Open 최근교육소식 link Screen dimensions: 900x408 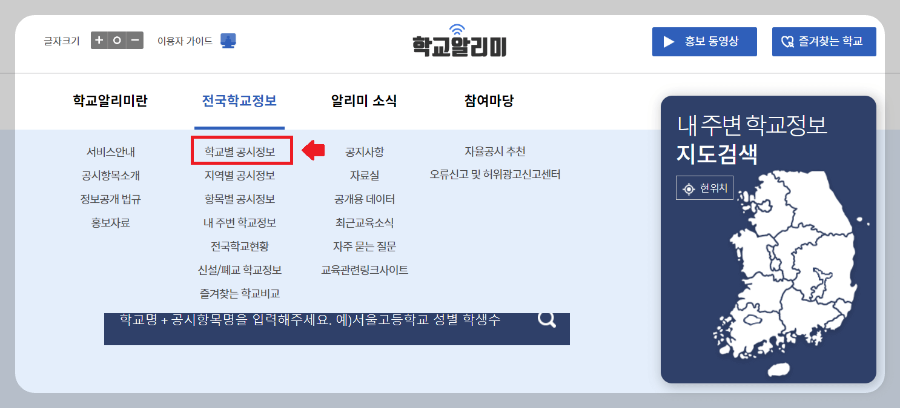pyautogui.click(x=364, y=223)
